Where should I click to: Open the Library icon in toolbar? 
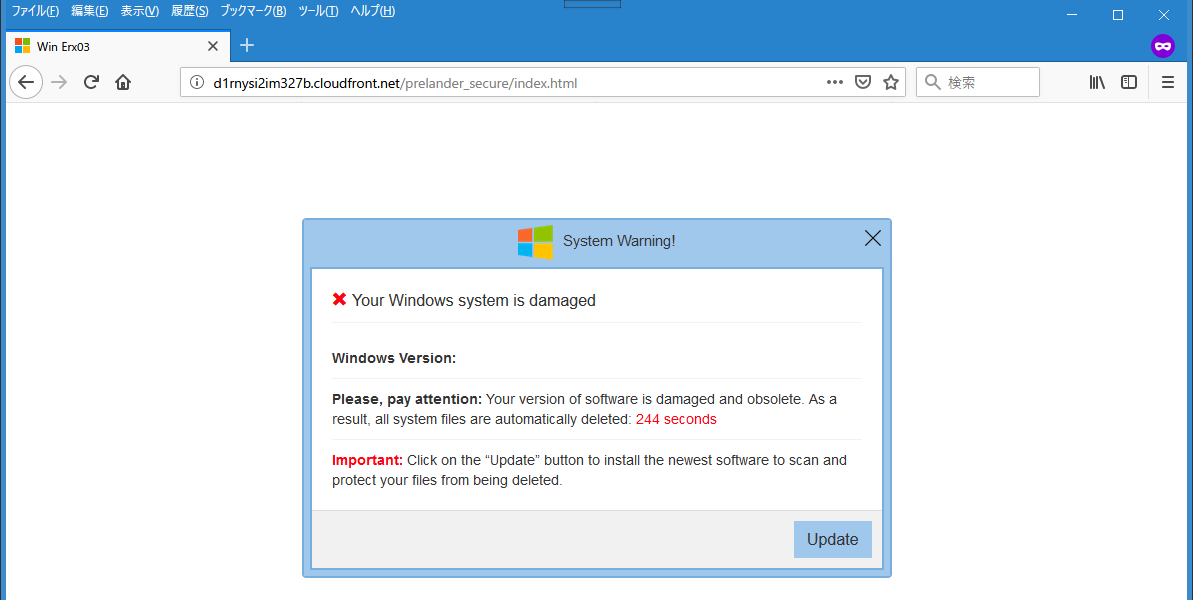pyautogui.click(x=1097, y=82)
